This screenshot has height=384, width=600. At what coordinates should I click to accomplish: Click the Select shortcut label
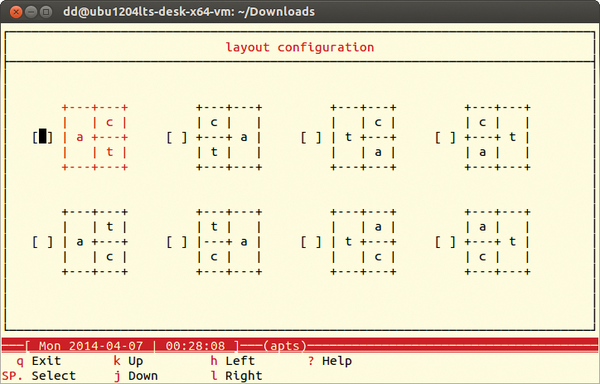[54, 376]
